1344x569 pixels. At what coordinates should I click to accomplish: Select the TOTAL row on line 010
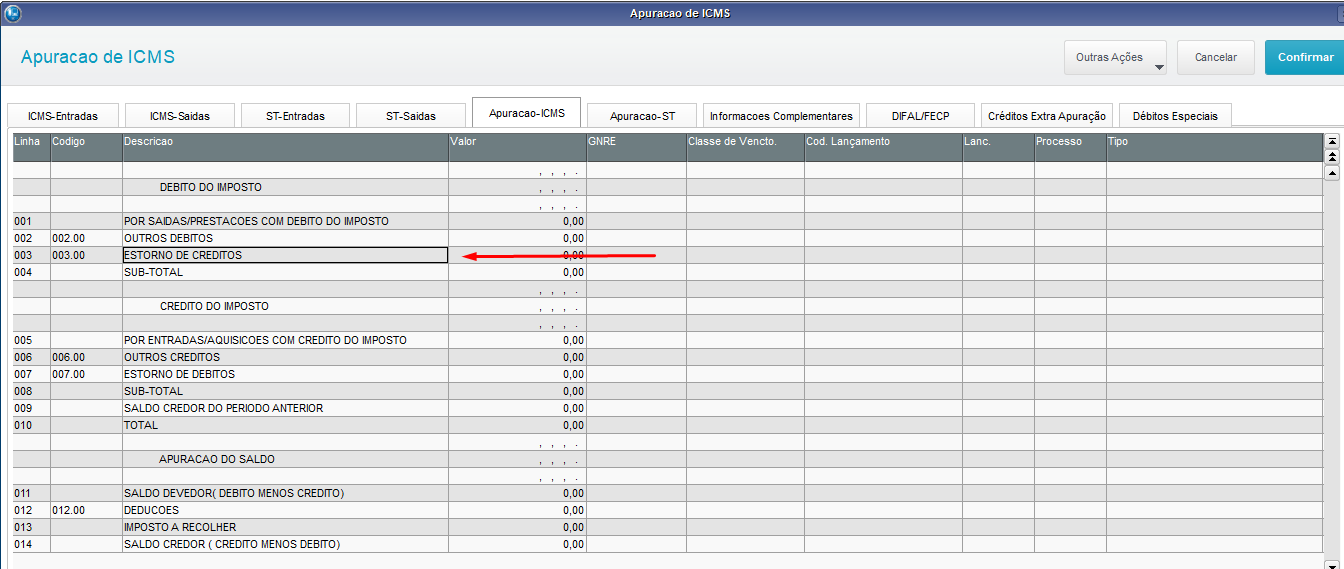tap(667, 425)
